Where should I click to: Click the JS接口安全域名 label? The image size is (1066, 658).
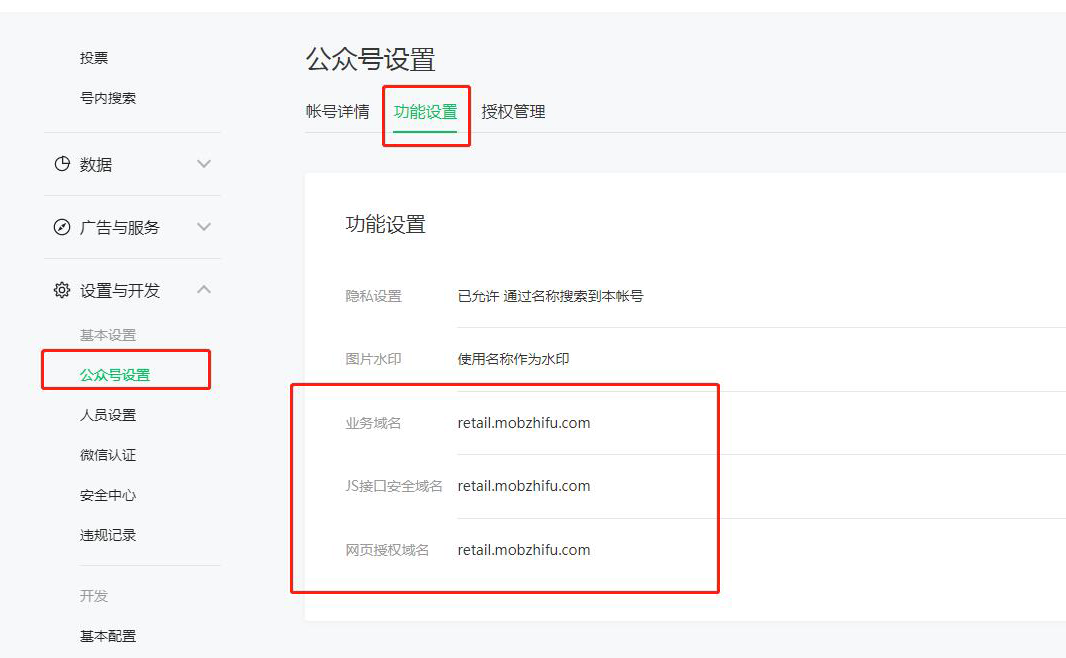[394, 487]
